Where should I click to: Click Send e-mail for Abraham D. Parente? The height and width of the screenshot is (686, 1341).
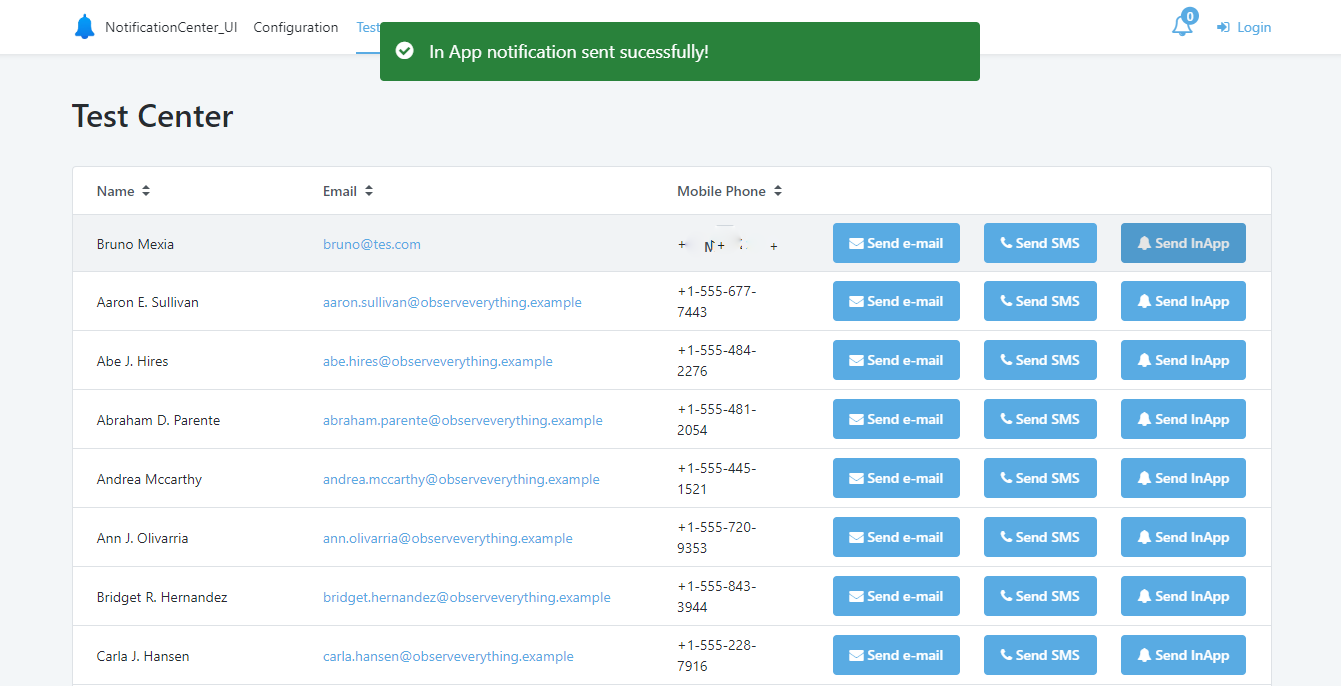coord(896,419)
